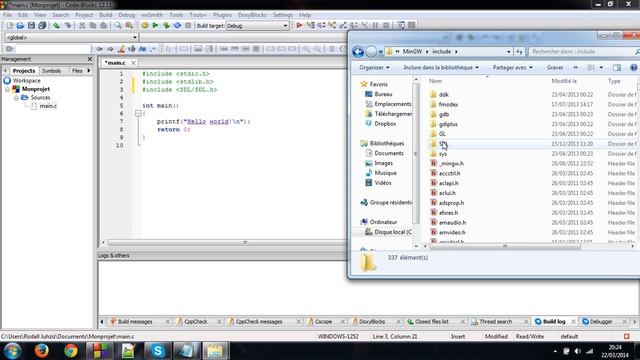Open Firefox from the taskbar
This screenshot has height=360, width=640.
41,351
